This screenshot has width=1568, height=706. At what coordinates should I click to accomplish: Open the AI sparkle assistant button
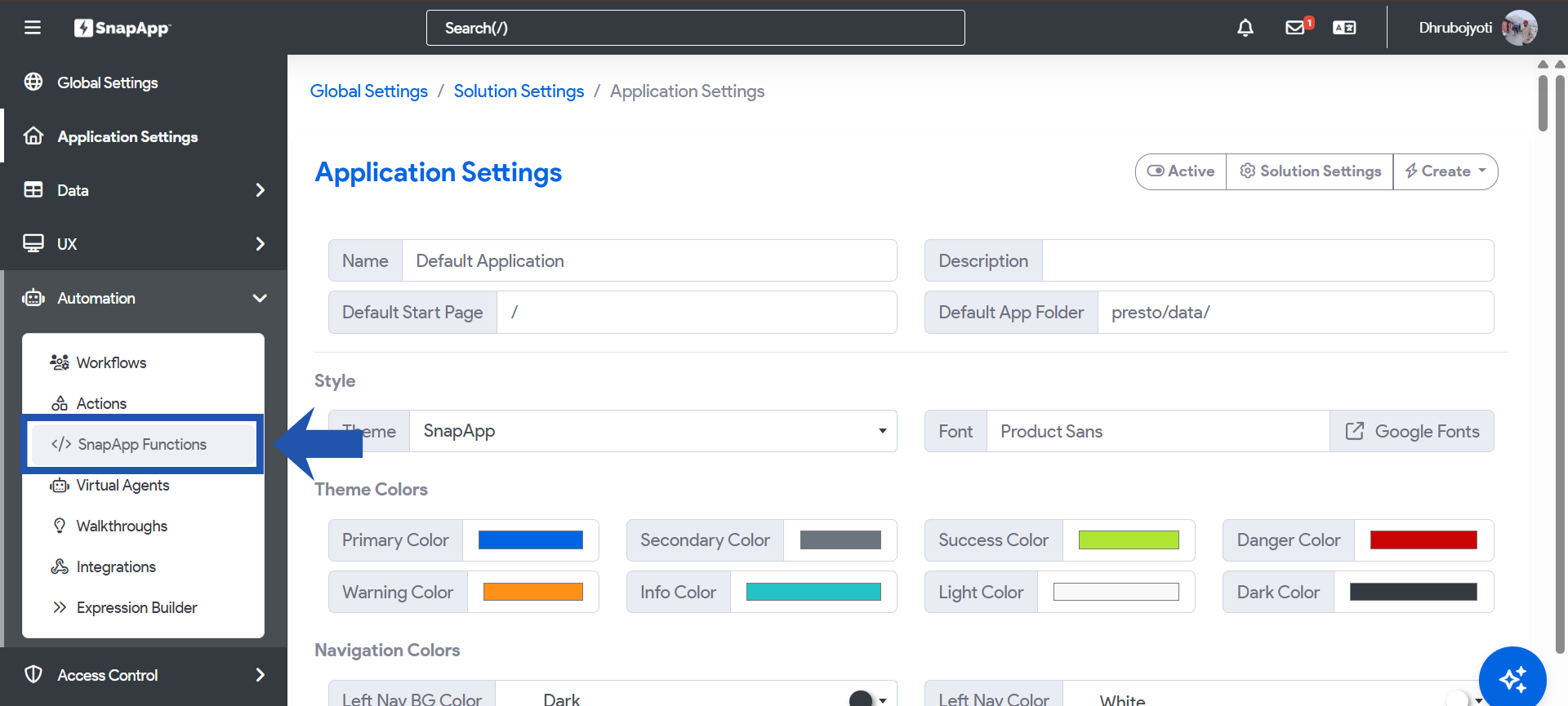[1512, 677]
